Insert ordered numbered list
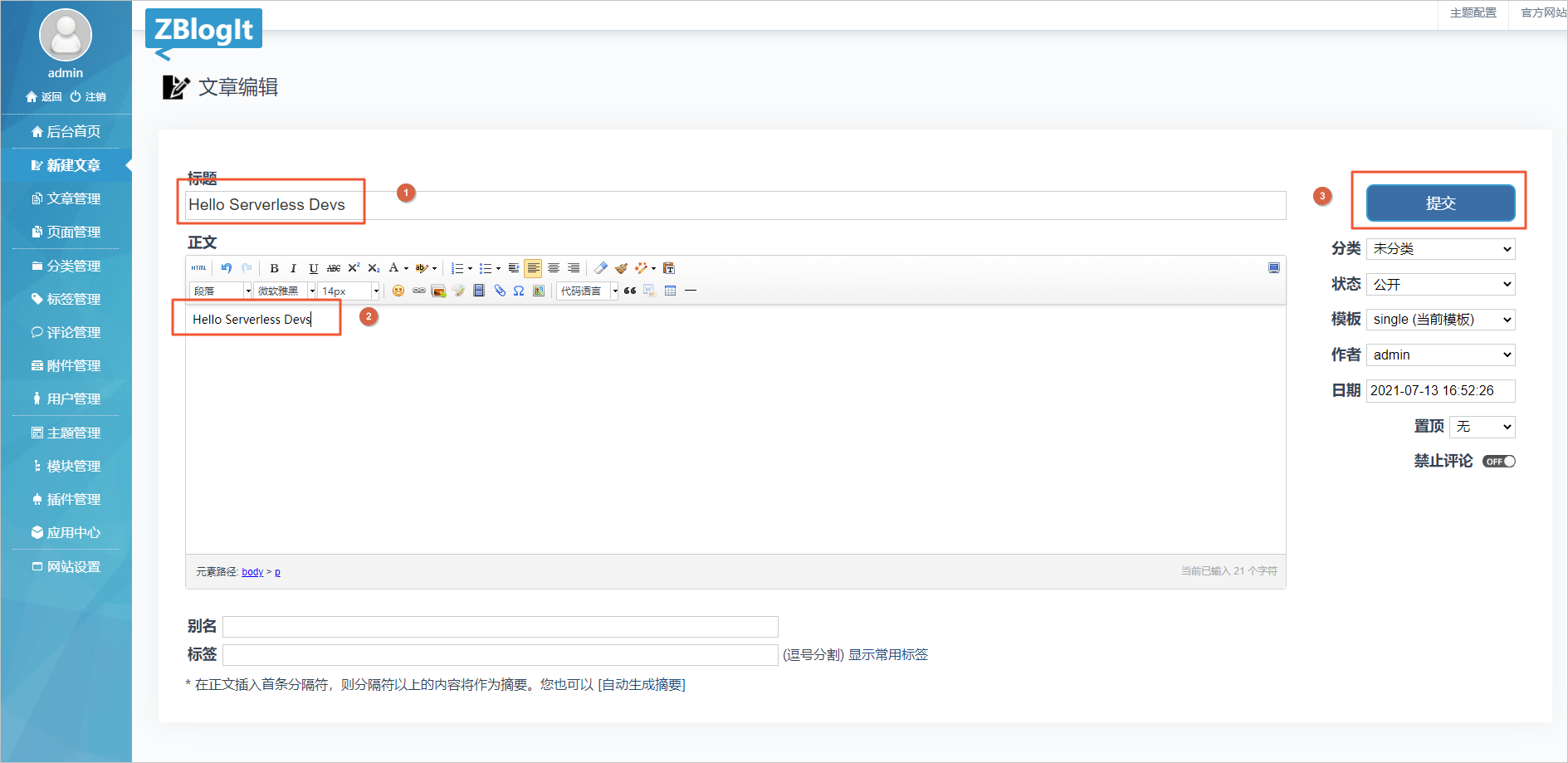This screenshot has height=763, width=1568. pyautogui.click(x=457, y=268)
